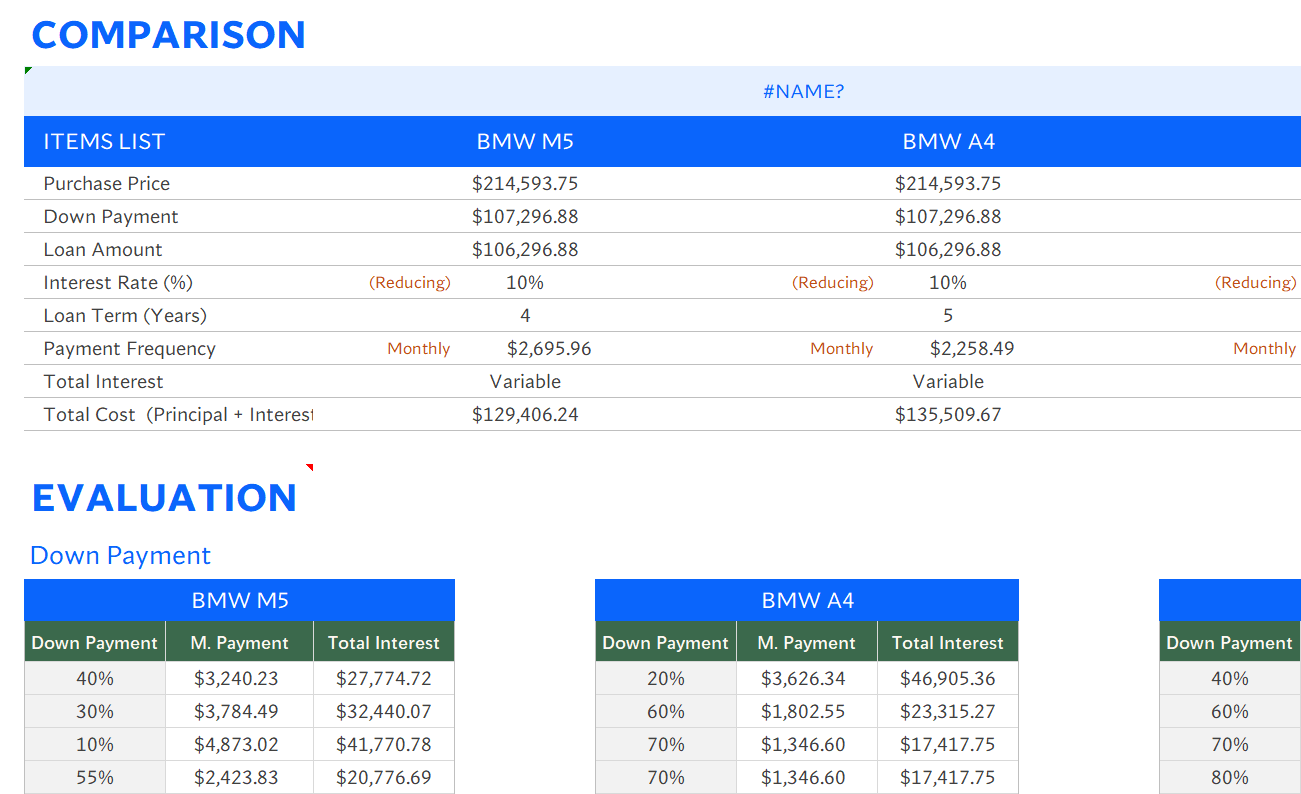1301x794 pixels.
Task: Select the COMPARISON title heading
Action: tap(168, 35)
